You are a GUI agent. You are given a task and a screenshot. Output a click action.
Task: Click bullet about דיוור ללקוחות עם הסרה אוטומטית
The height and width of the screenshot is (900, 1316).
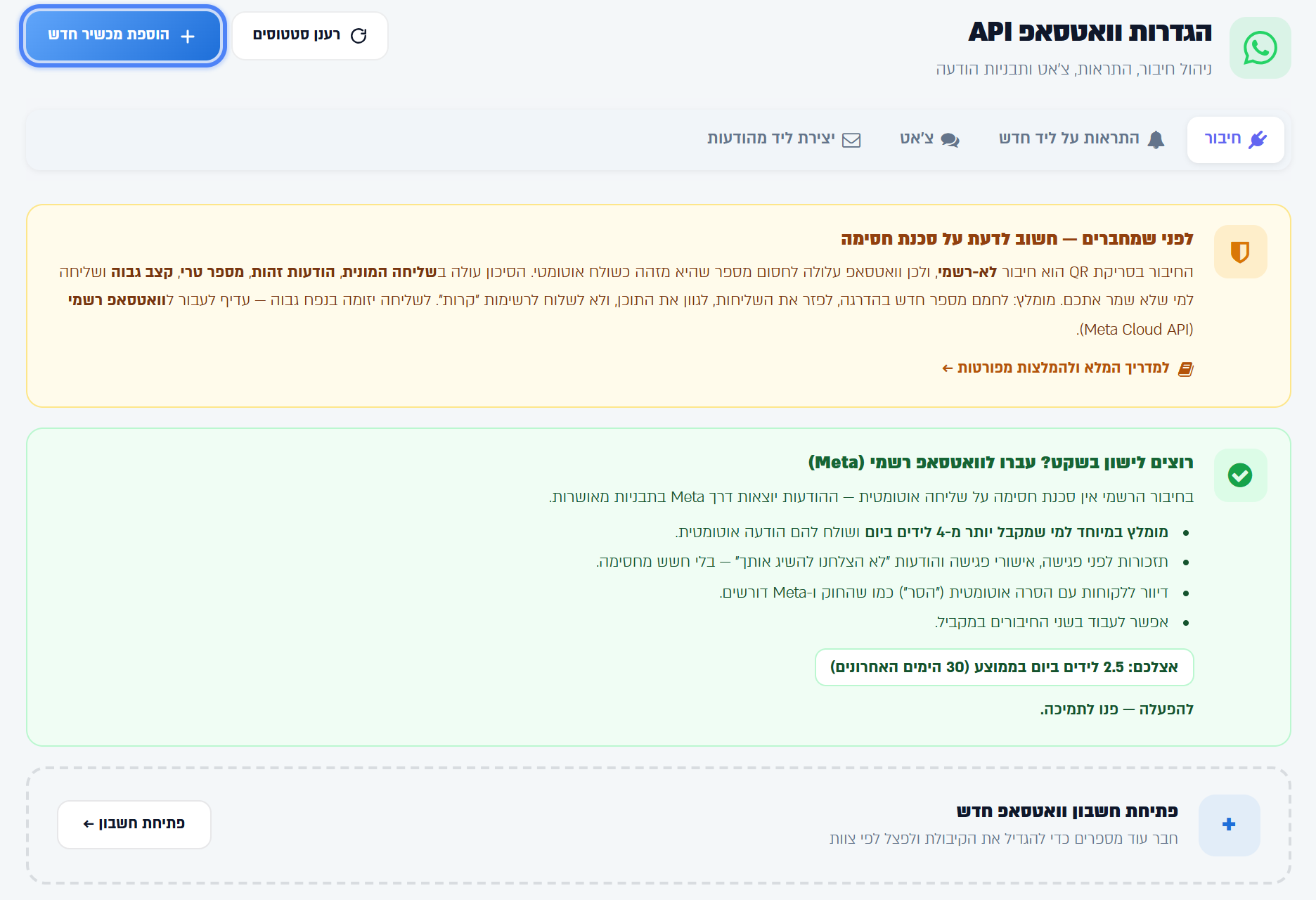943,593
